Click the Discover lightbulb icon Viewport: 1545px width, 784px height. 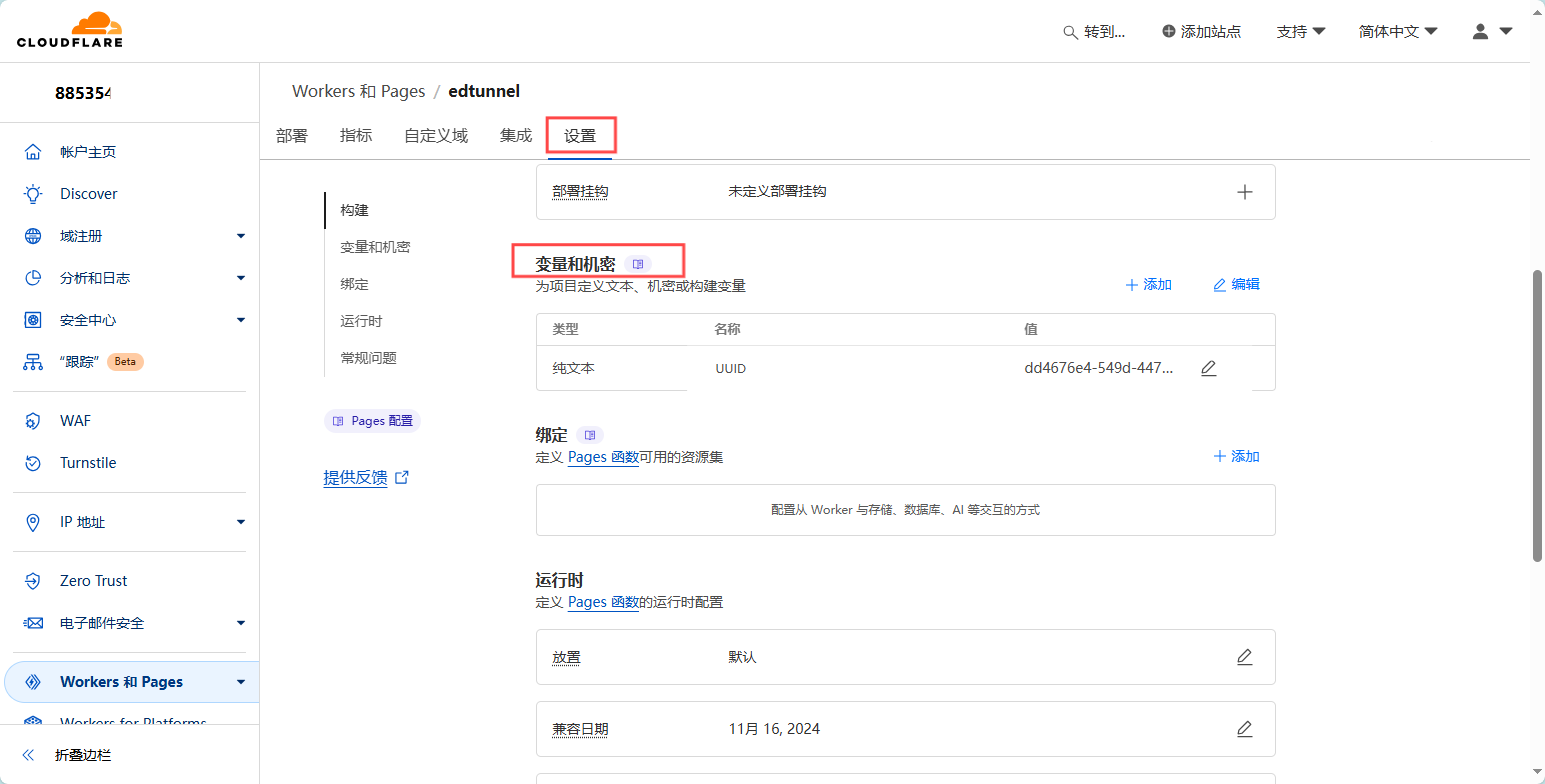click(33, 194)
